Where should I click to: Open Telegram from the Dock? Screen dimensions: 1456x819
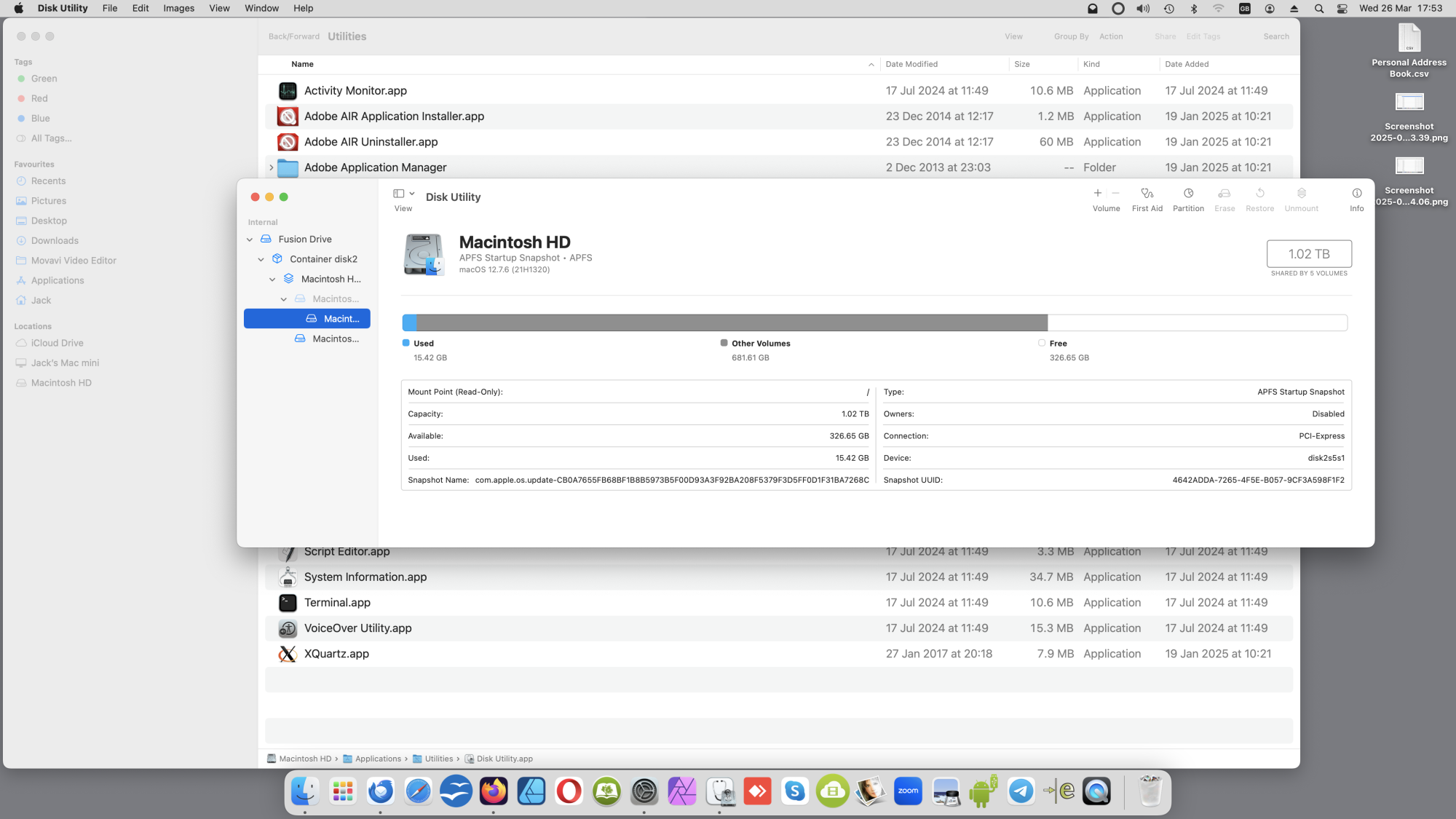[1021, 791]
